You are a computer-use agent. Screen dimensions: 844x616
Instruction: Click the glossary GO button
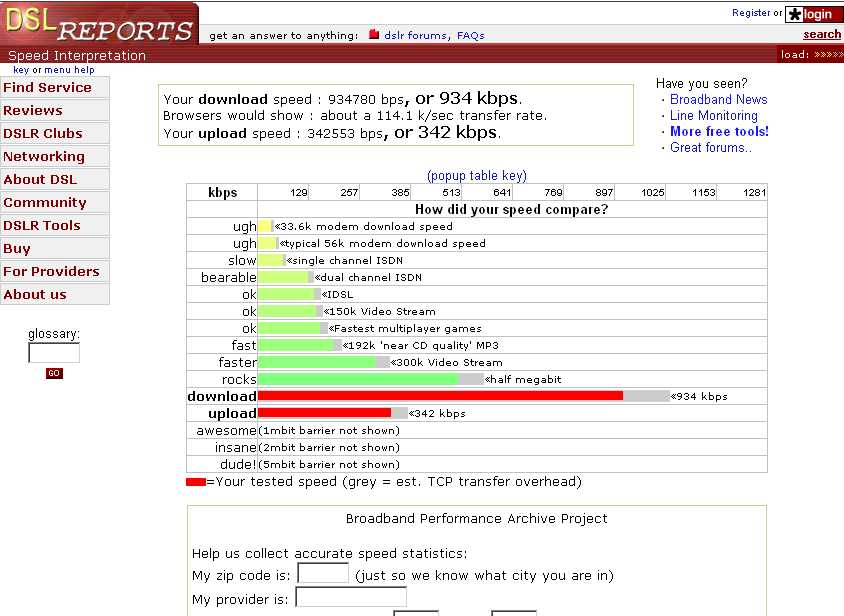click(x=54, y=373)
